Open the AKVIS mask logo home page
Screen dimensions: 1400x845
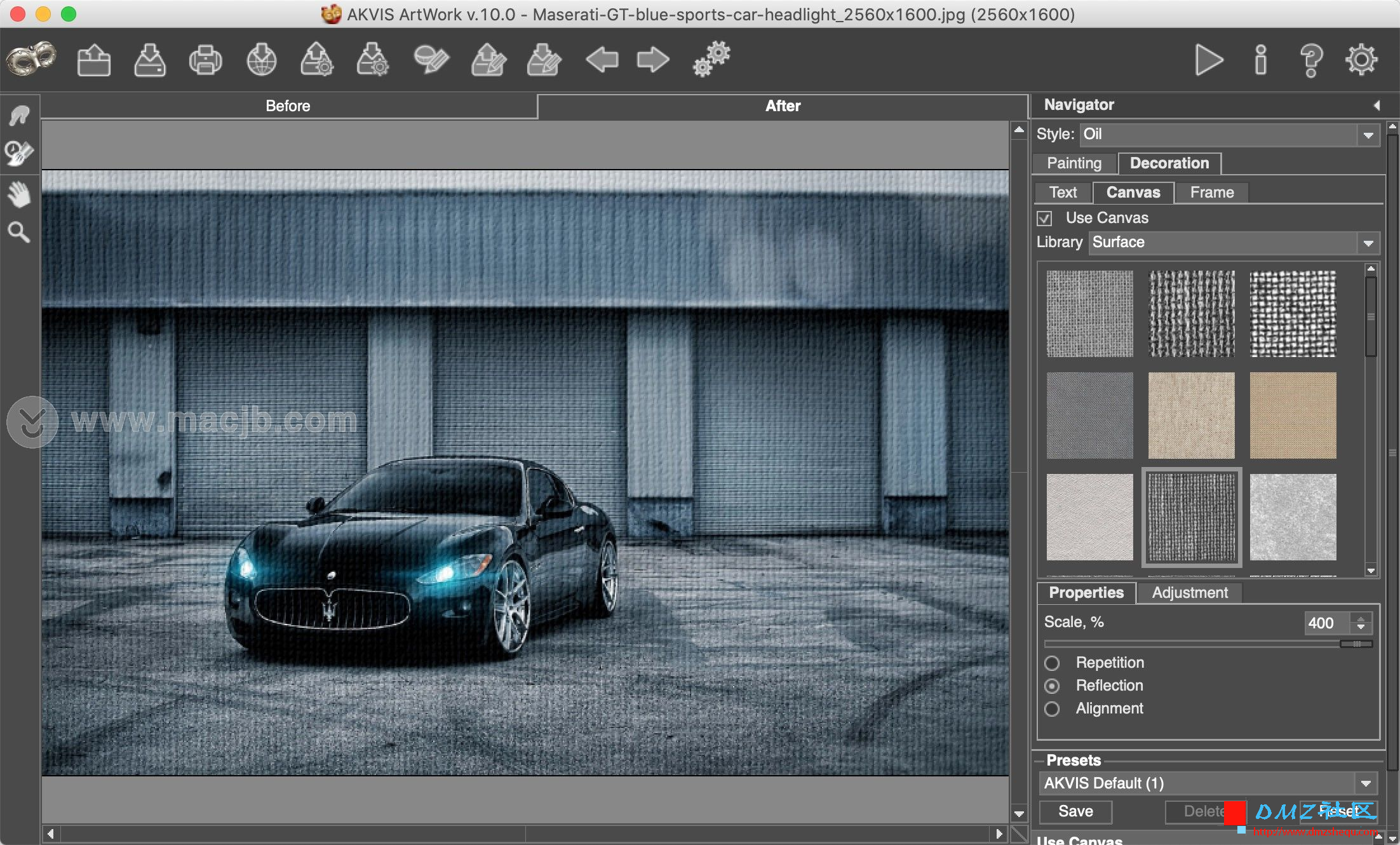31,60
